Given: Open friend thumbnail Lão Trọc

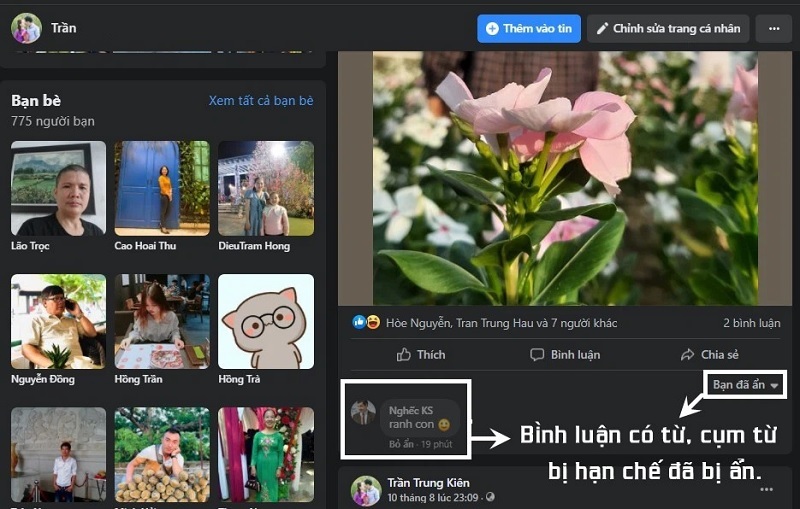Looking at the screenshot, I should [58, 188].
